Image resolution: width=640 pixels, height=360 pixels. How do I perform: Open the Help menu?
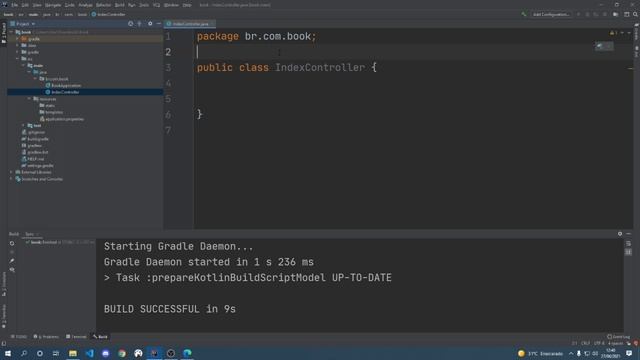pyautogui.click(x=187, y=5)
